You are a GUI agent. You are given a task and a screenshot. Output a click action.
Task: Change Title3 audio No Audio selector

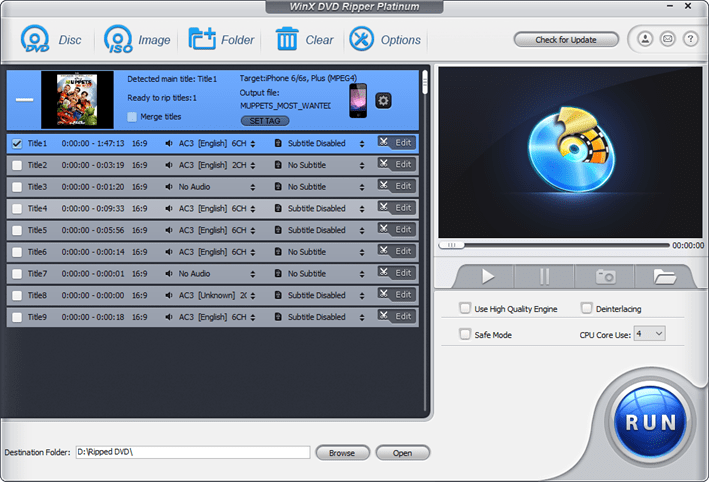tap(253, 187)
